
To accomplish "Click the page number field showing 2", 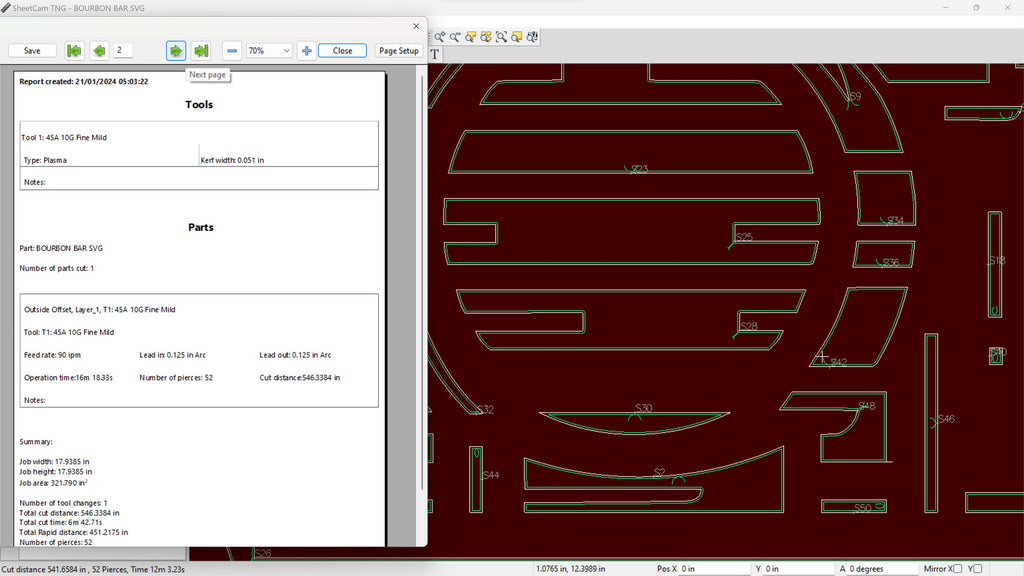I will (123, 50).
